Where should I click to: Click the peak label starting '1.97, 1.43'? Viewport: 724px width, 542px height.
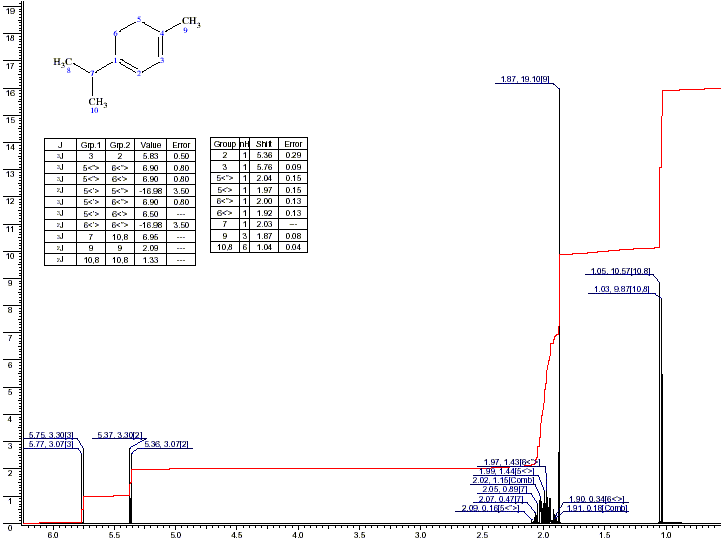click(511, 462)
